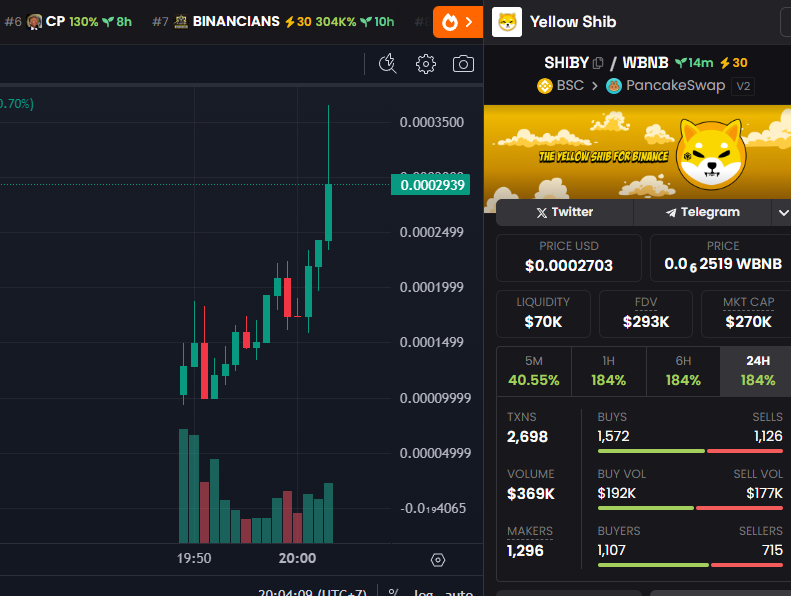Click the SELLS 1,126 value
Viewport: 791px width, 596px height.
click(x=768, y=436)
